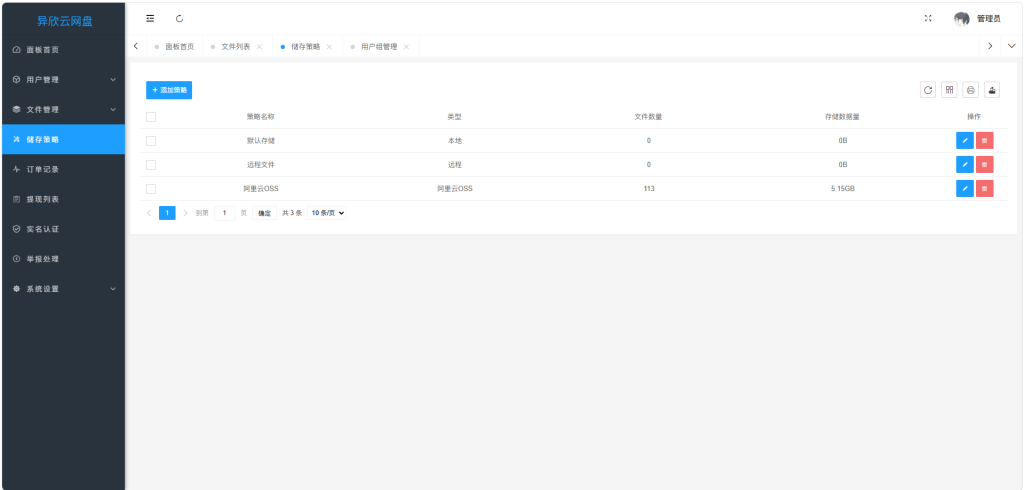The height and width of the screenshot is (490, 1024).
Task: Switch to the 文件列表 tab
Action: click(235, 47)
